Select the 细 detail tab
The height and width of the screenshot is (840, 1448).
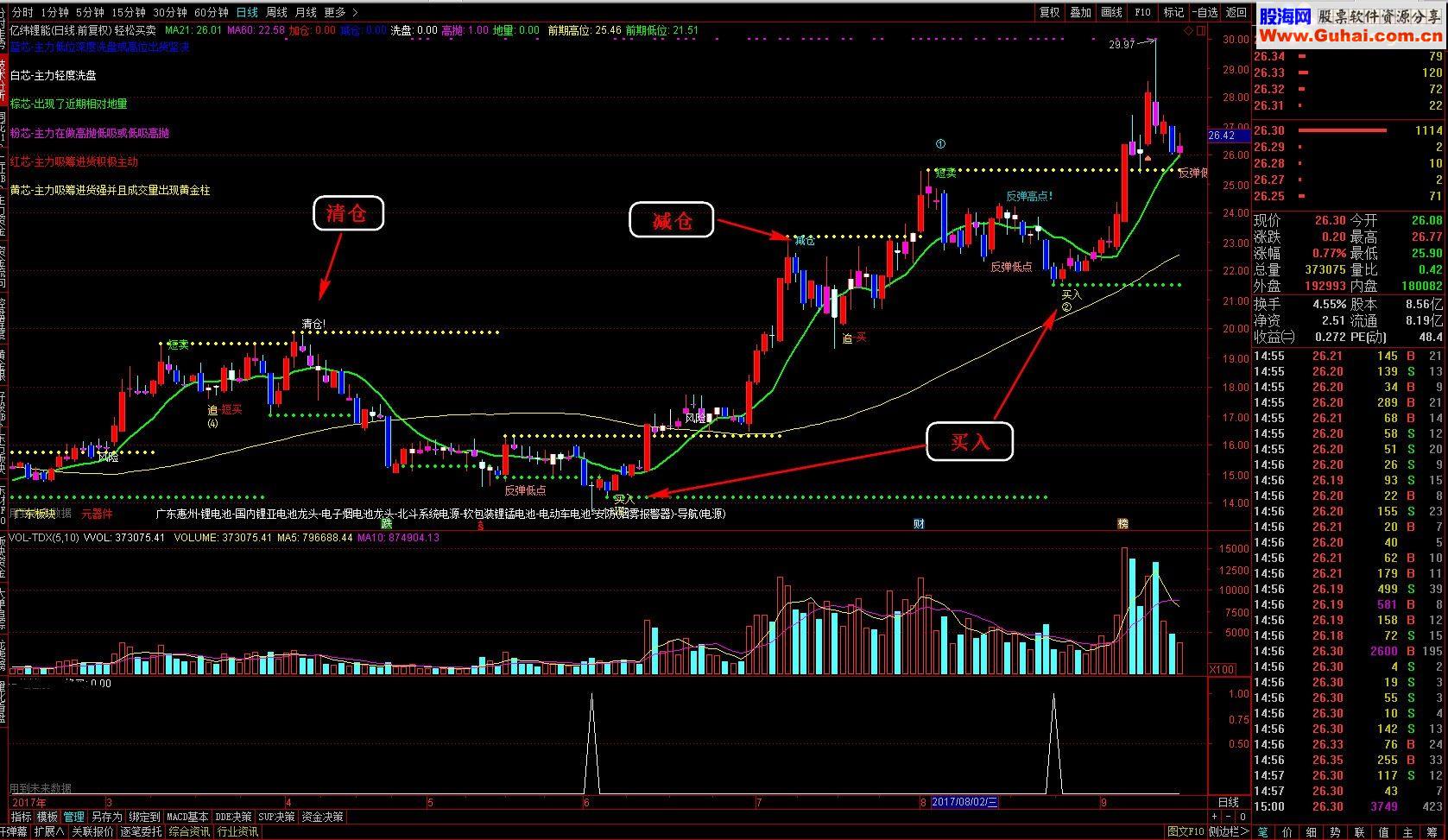(x=1312, y=832)
